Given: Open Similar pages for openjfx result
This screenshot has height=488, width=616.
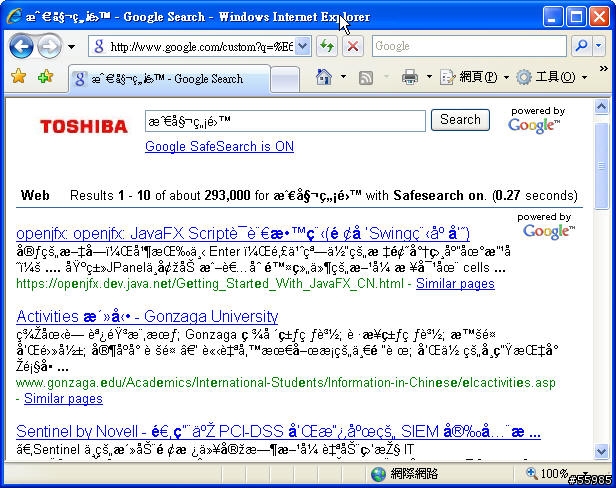Looking at the screenshot, I should click(455, 283).
